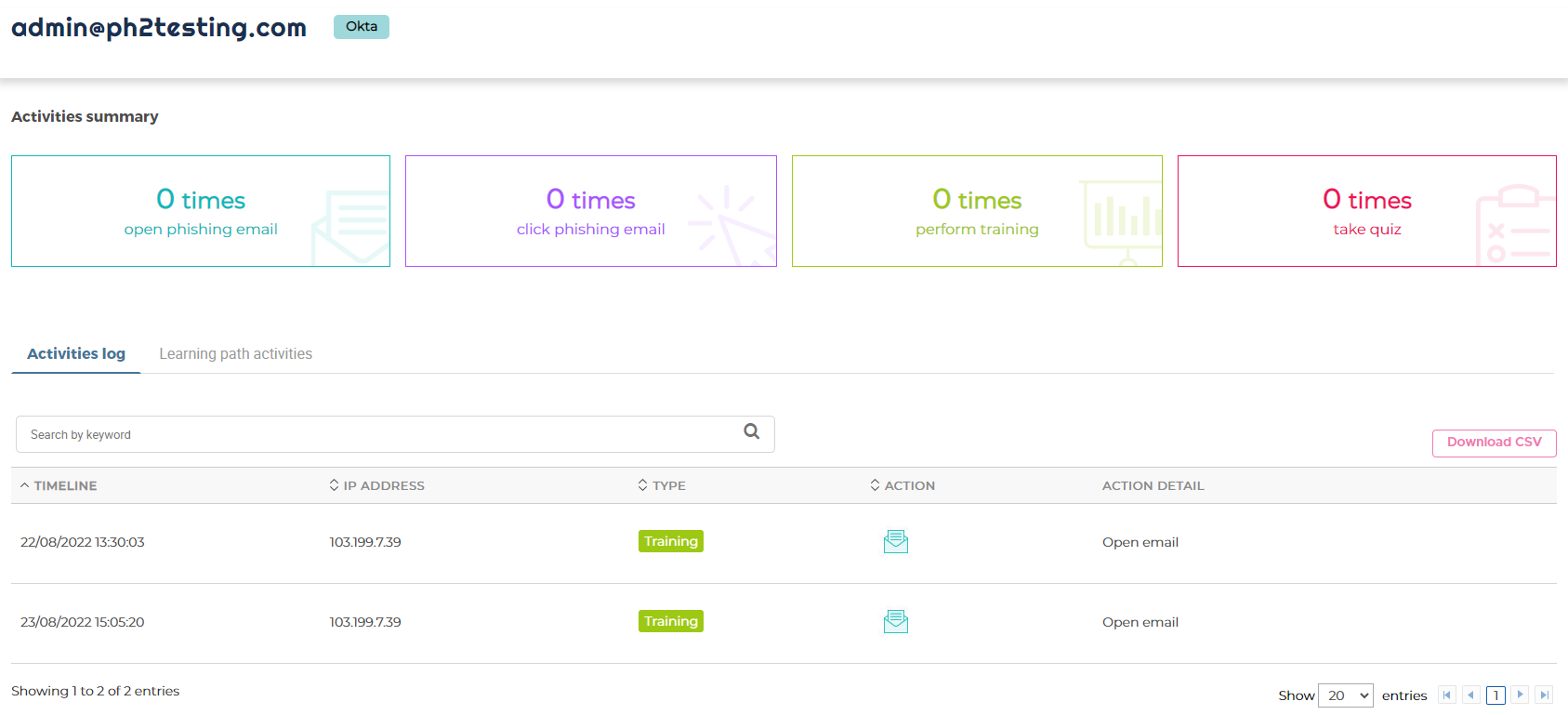Select IP 103.199.7.39 in 23/08/2022 row
Screen dimensions: 1568x715
[x=365, y=622]
